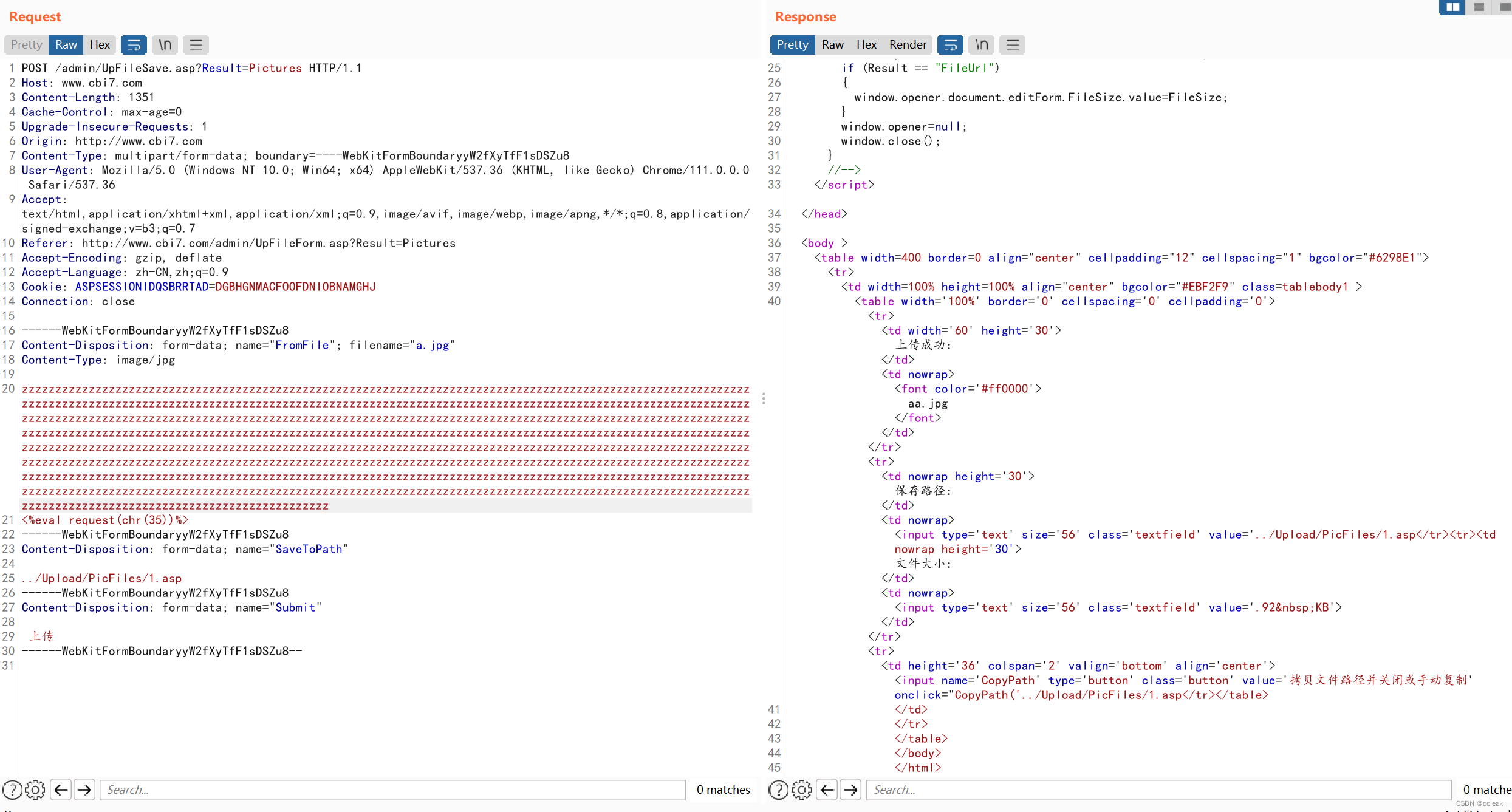Switch to Hex view in the Request panel
Image resolution: width=1512 pixels, height=812 pixels.
[x=100, y=44]
